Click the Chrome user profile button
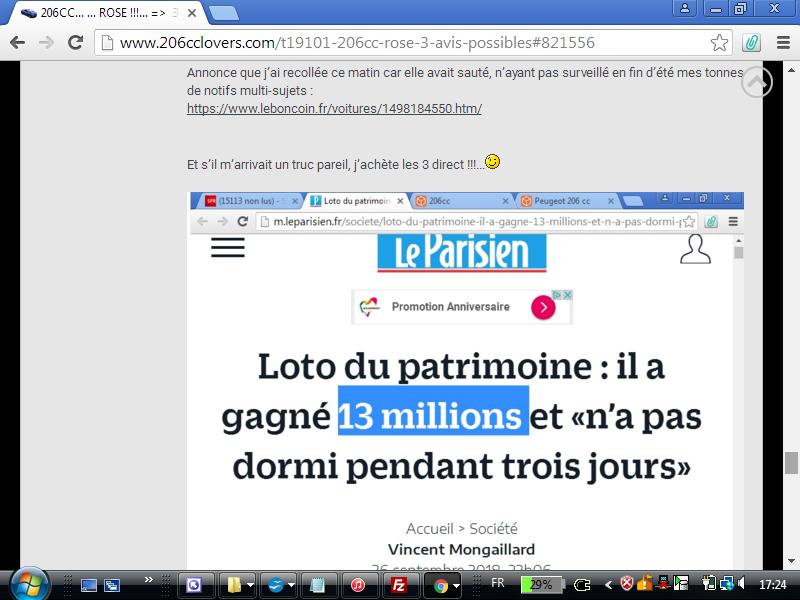This screenshot has height=600, width=800. click(685, 8)
